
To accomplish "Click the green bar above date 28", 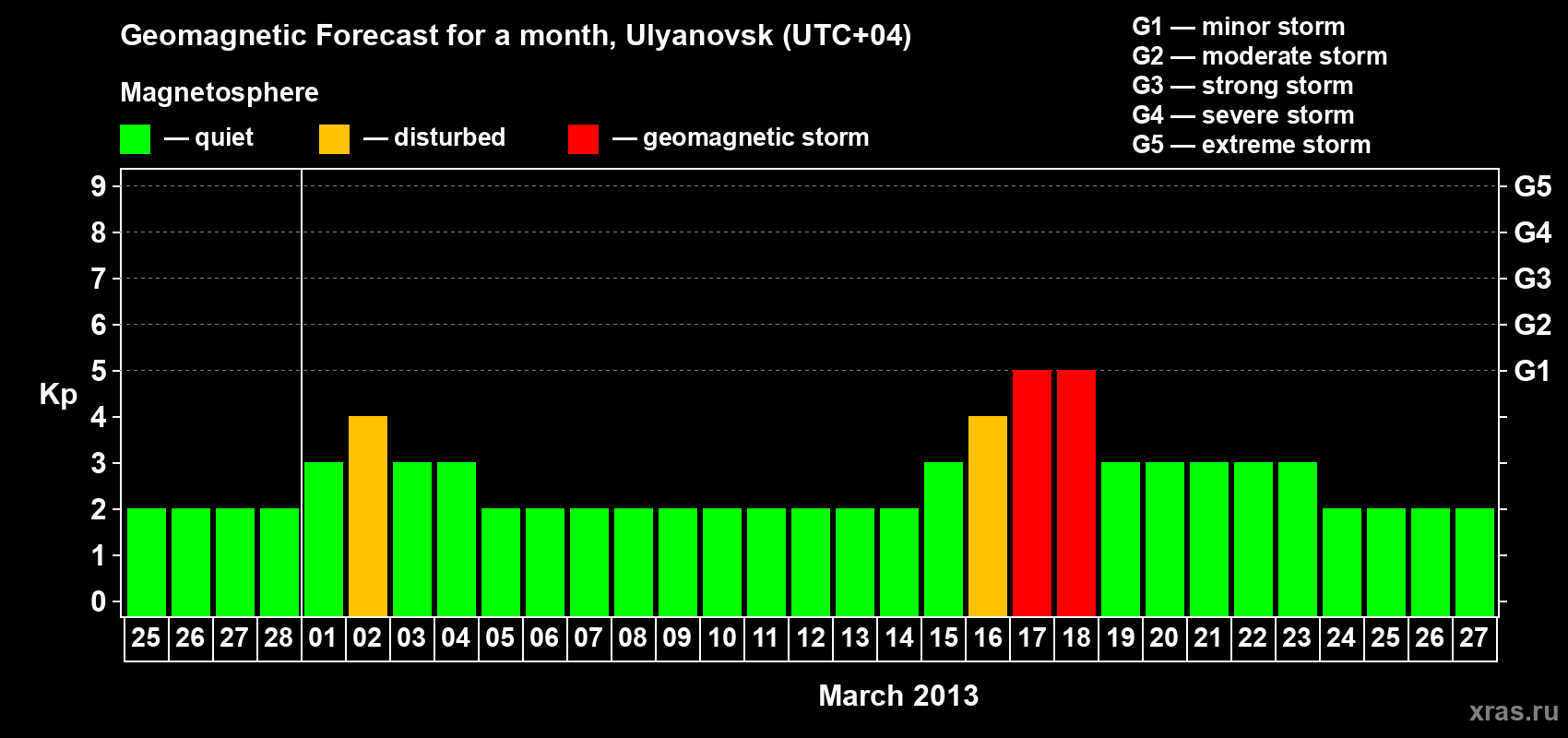I will (279, 562).
